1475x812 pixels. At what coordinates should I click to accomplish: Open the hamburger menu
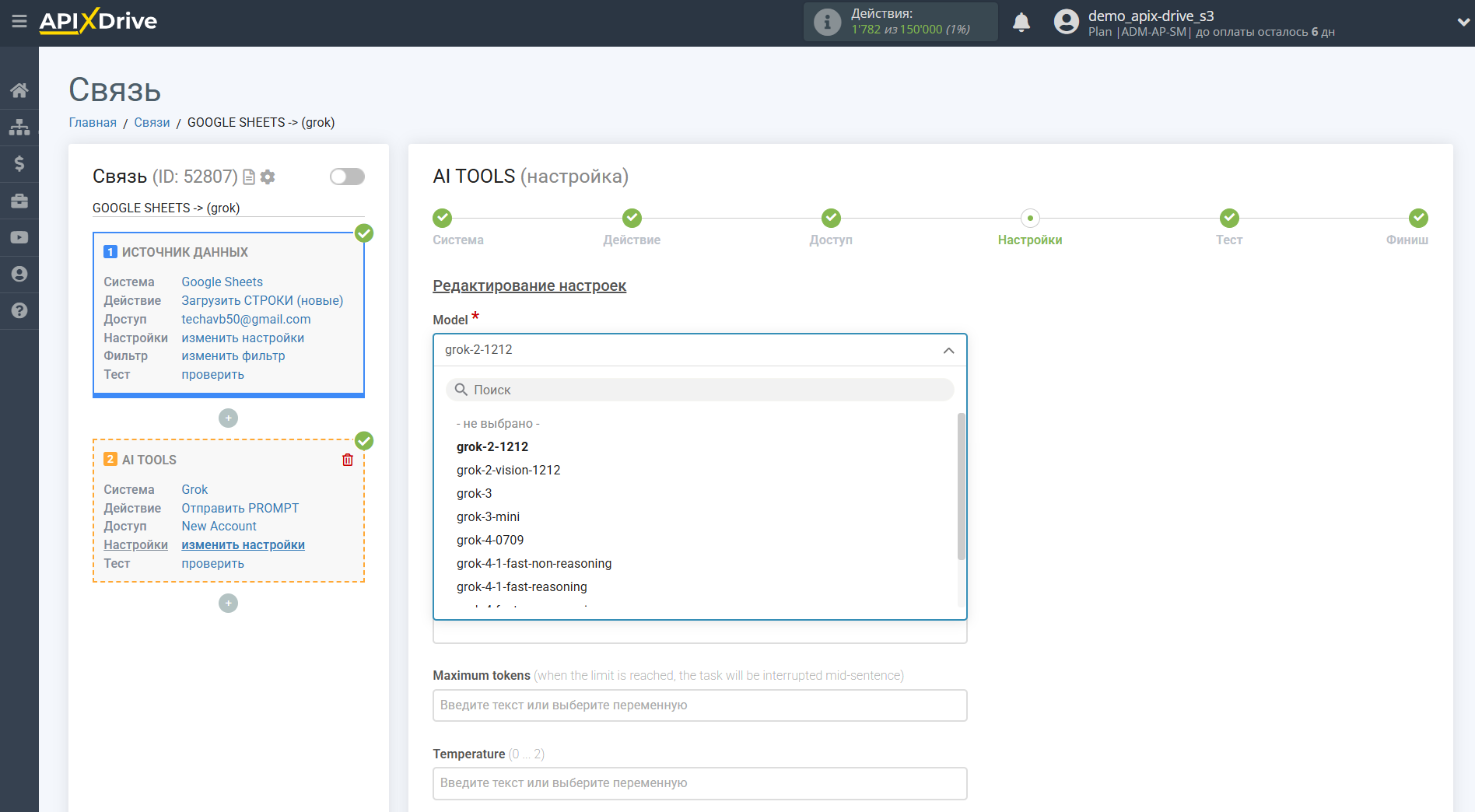(x=19, y=21)
